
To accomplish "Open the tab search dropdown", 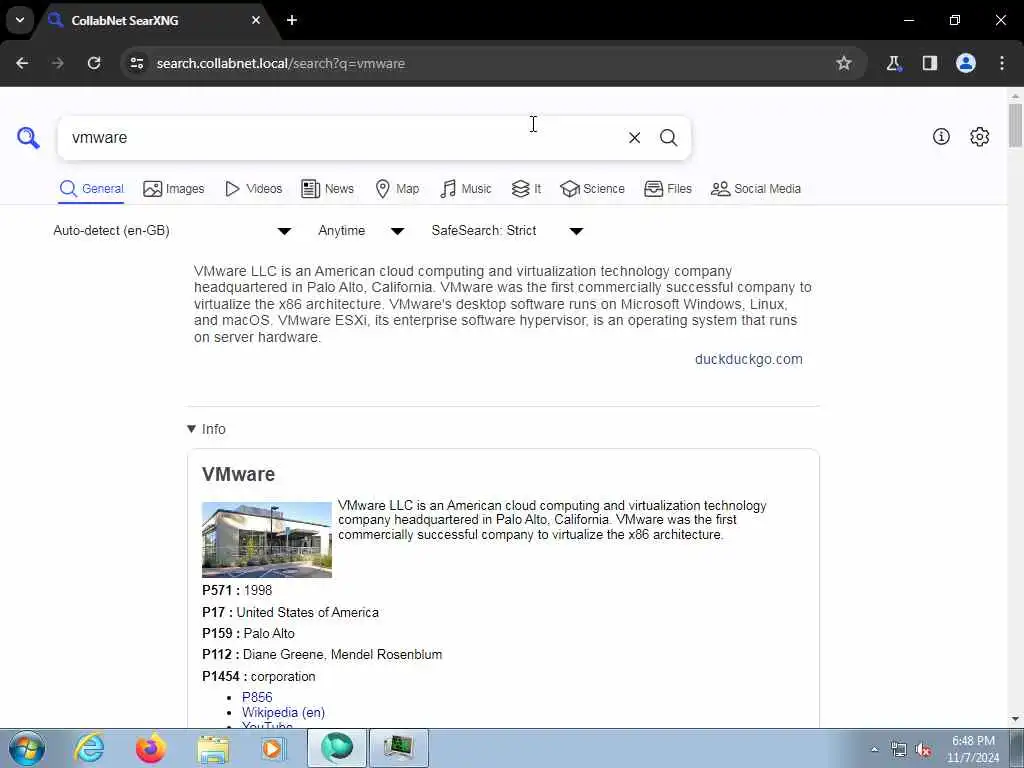I will tap(20, 20).
